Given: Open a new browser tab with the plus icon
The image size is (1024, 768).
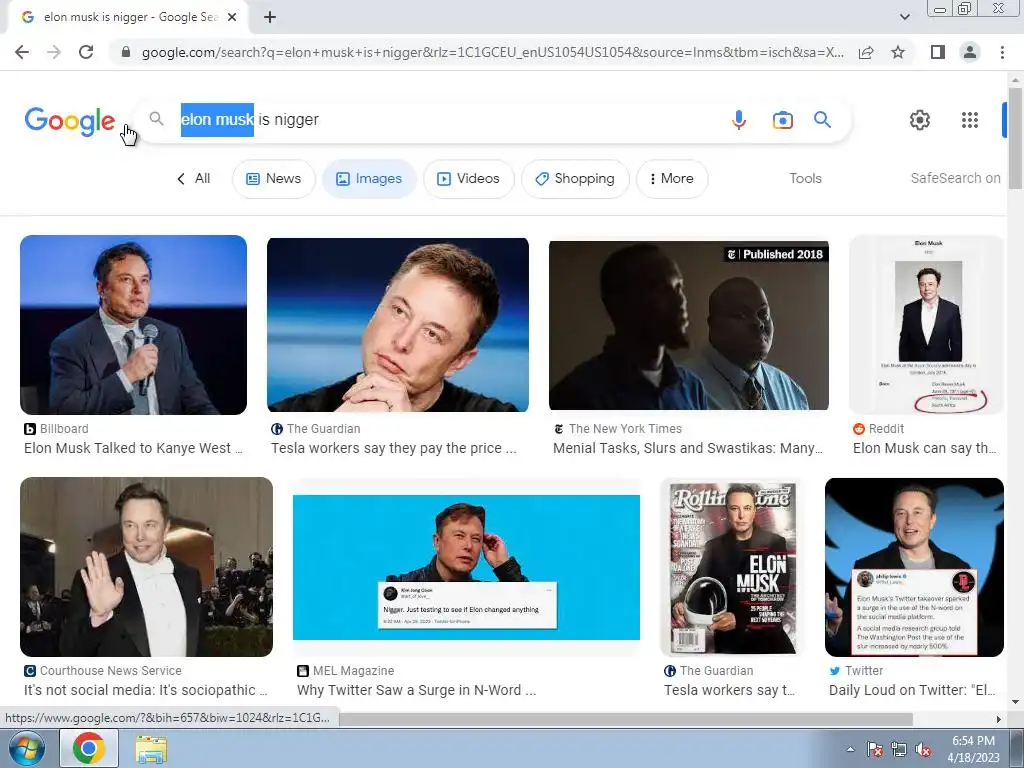Looking at the screenshot, I should pyautogui.click(x=270, y=18).
